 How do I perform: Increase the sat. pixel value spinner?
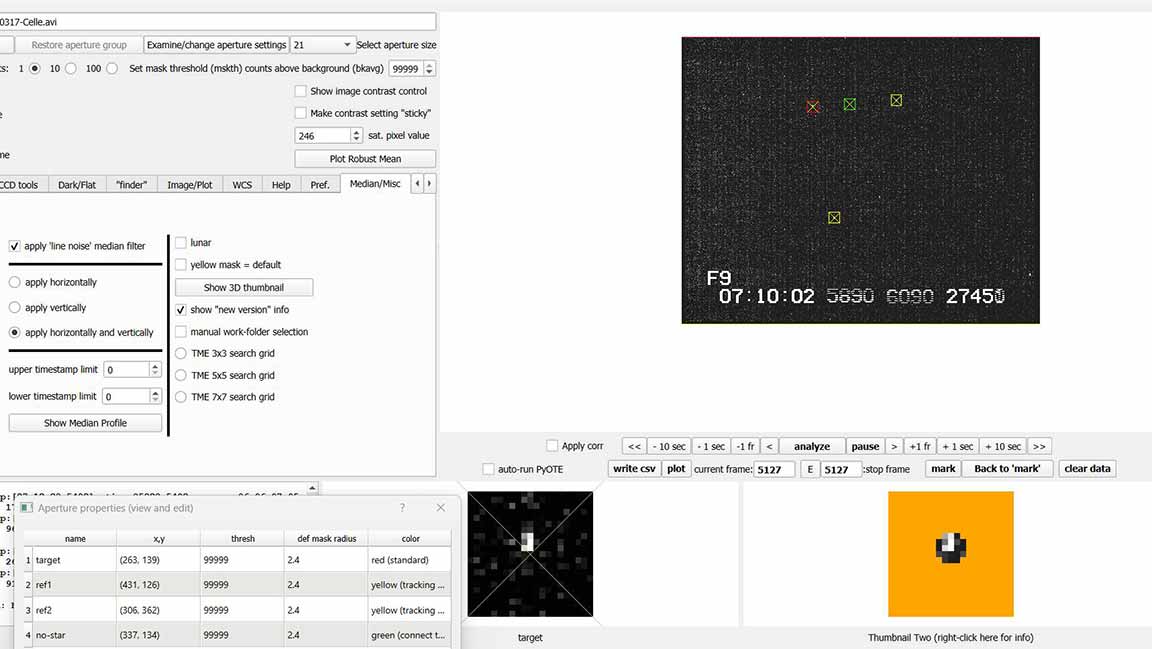coord(356,132)
